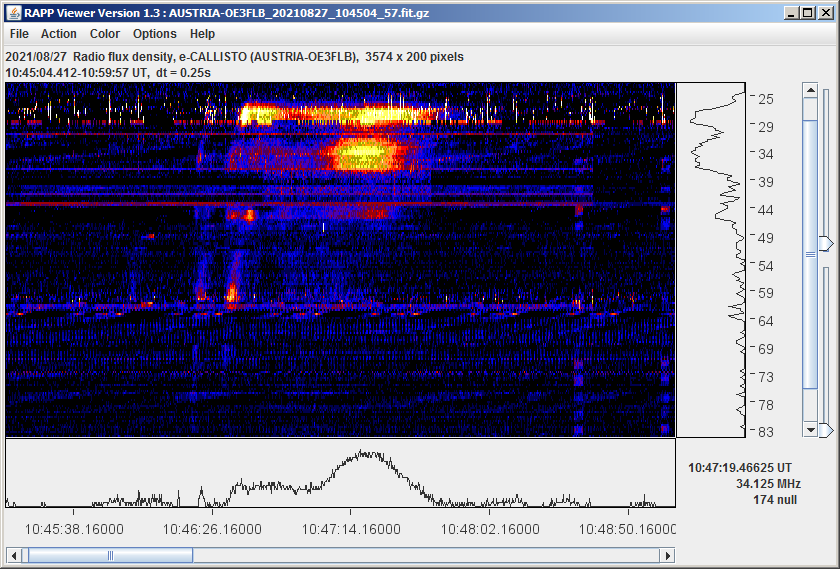
Task: Open the File menu
Action: [x=19, y=34]
